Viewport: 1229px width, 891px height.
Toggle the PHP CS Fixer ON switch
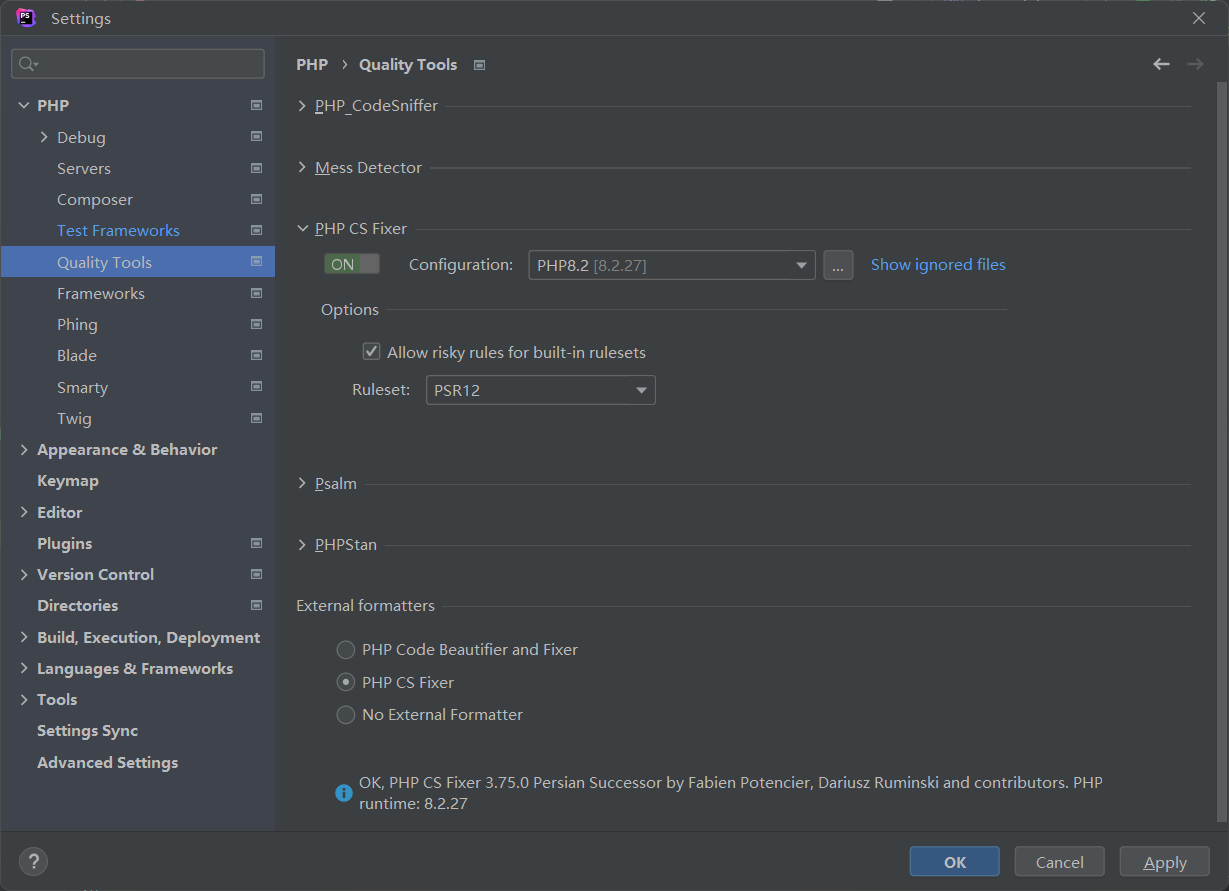point(352,264)
